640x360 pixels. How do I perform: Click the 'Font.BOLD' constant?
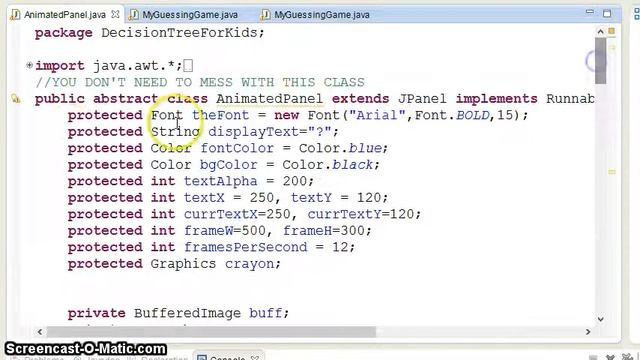pos(452,115)
